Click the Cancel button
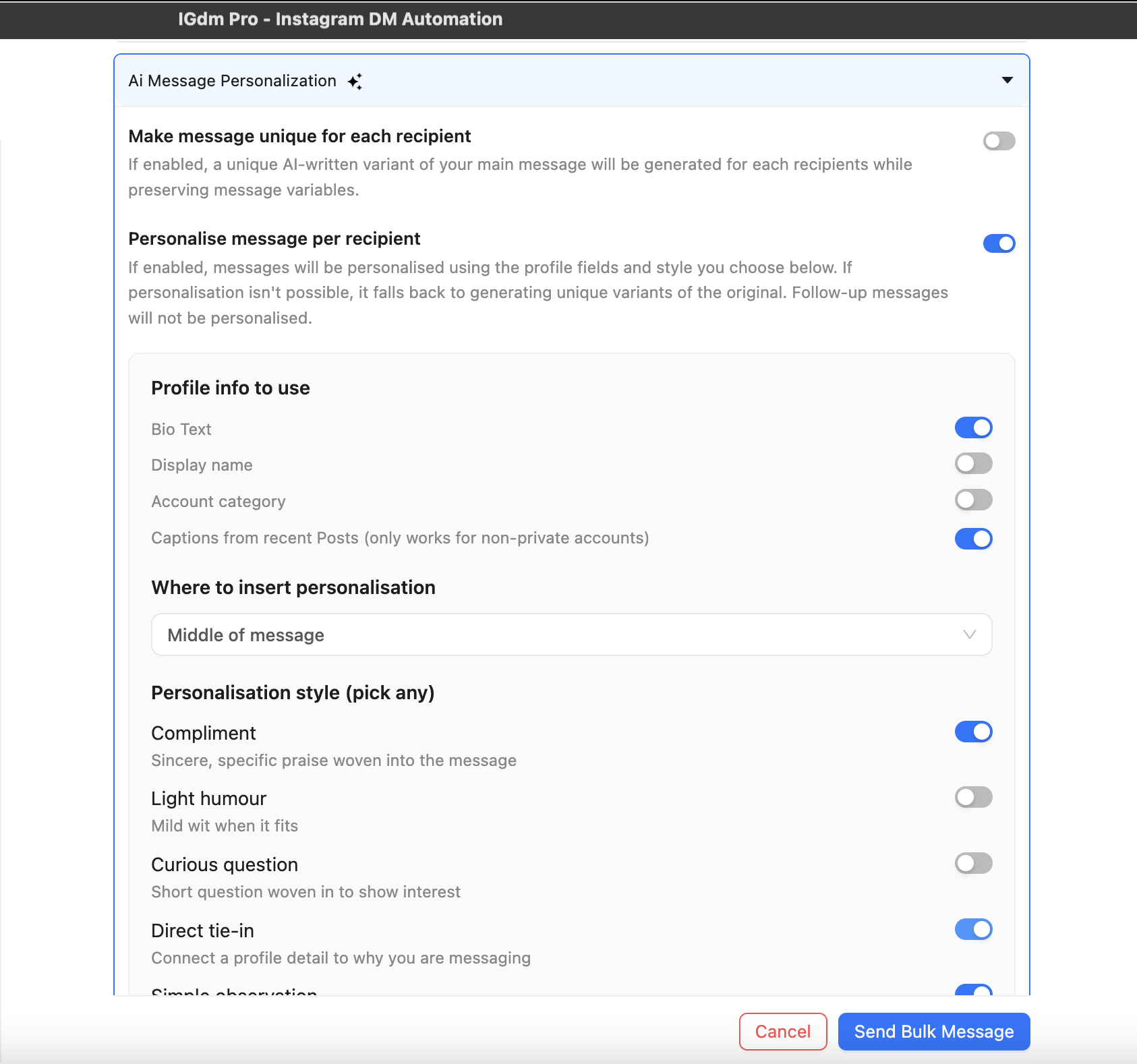1137x1064 pixels. (x=783, y=1032)
